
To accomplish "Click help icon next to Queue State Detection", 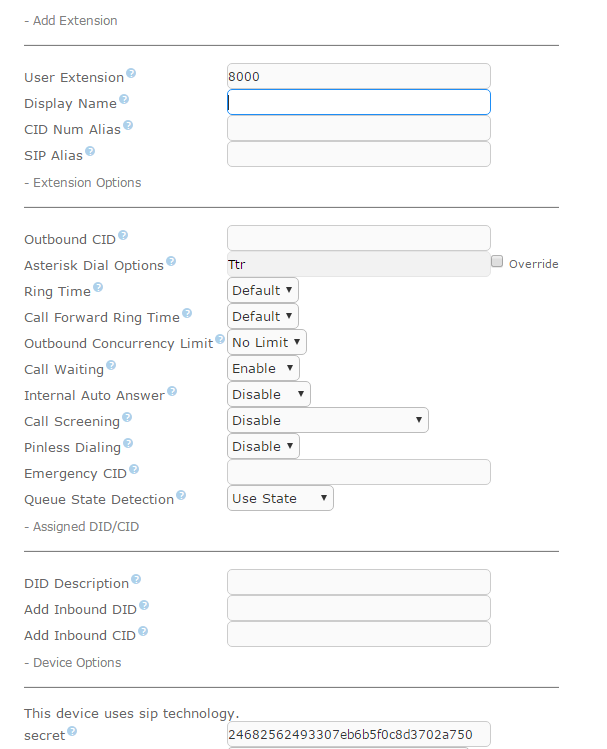I will click(x=181, y=495).
